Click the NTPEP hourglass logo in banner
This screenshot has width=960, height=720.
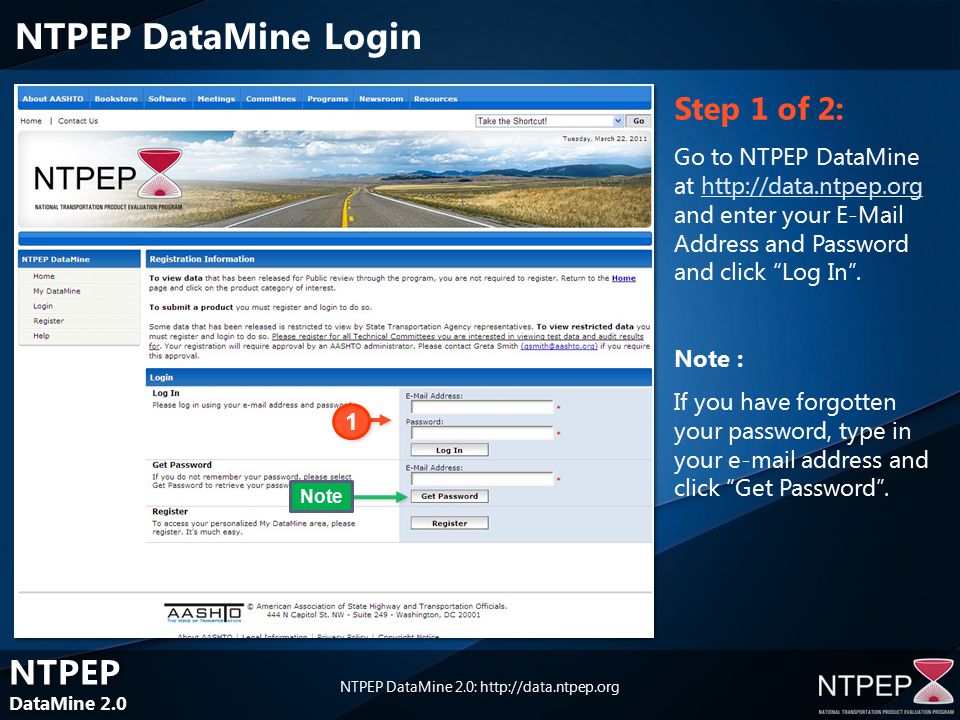[160, 173]
